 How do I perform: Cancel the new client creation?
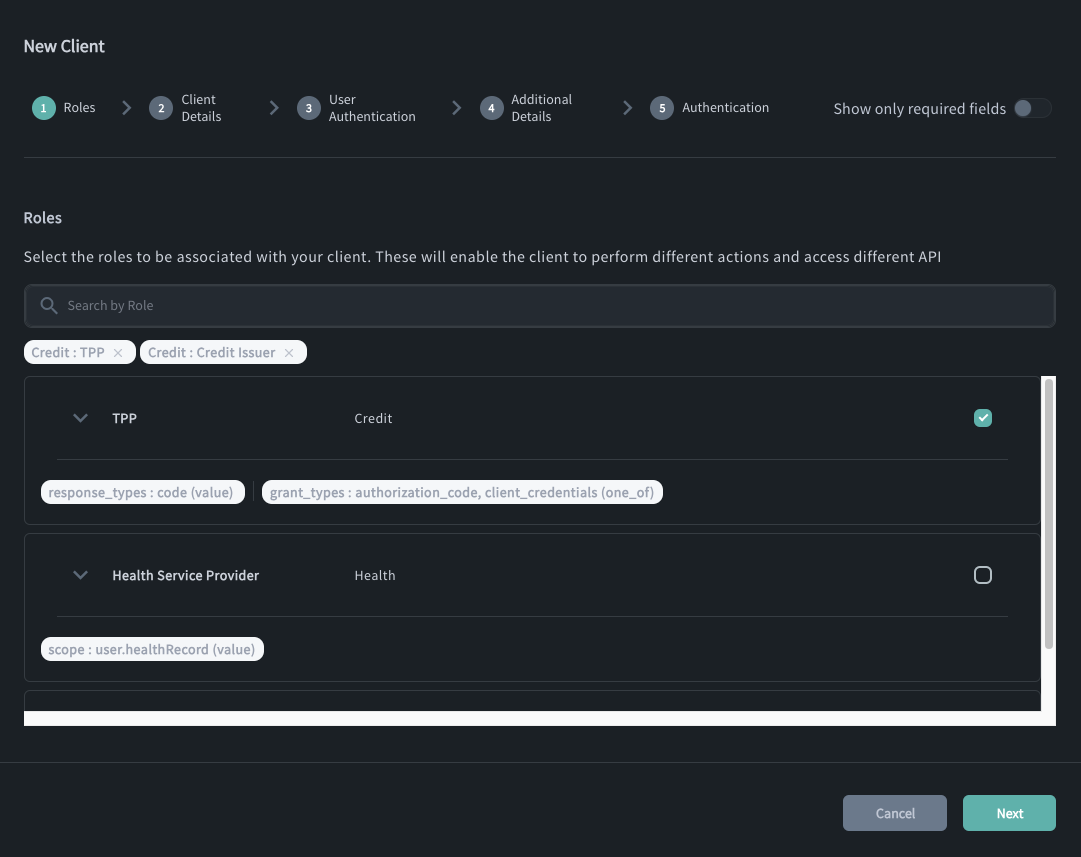[894, 813]
